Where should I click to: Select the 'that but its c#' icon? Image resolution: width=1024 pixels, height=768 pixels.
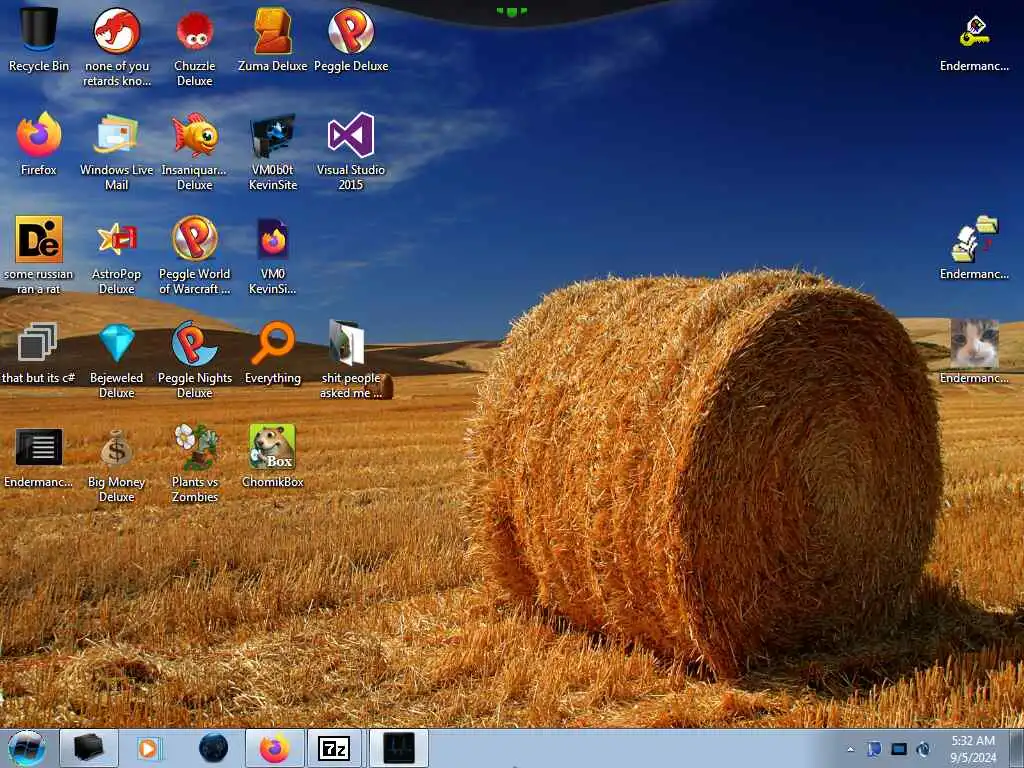39,351
